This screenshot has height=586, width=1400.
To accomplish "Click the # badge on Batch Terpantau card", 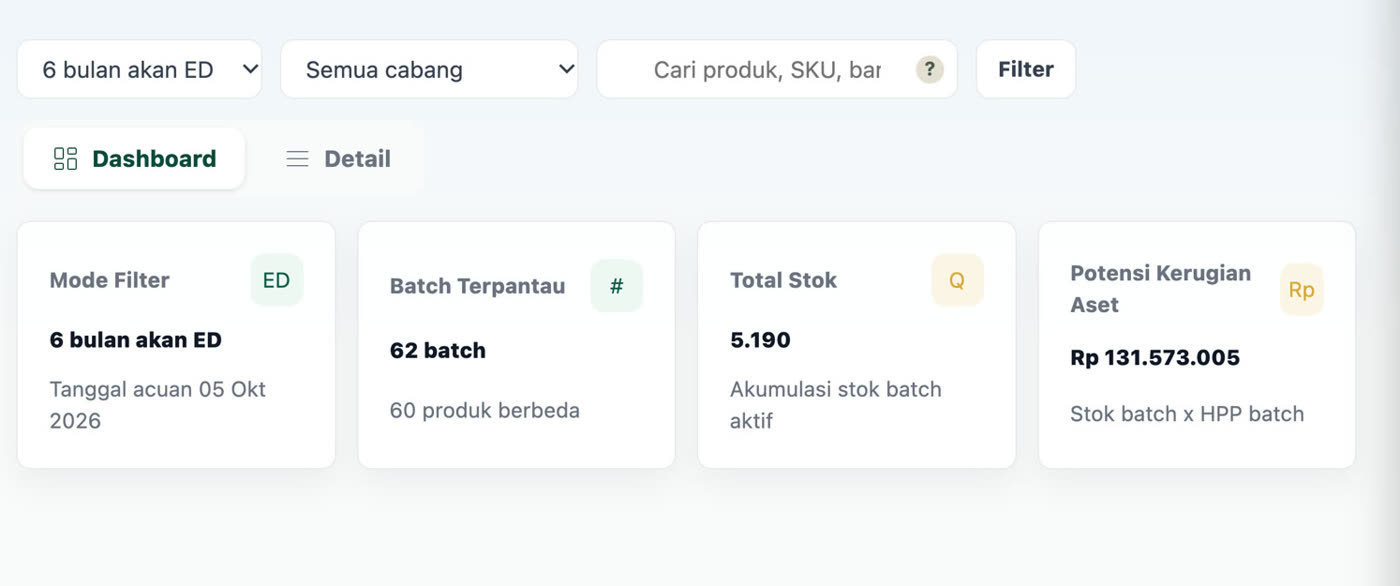I will pos(617,286).
